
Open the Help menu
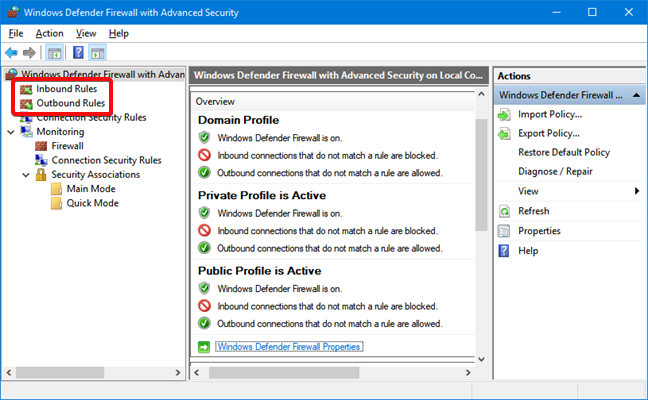[x=119, y=33]
